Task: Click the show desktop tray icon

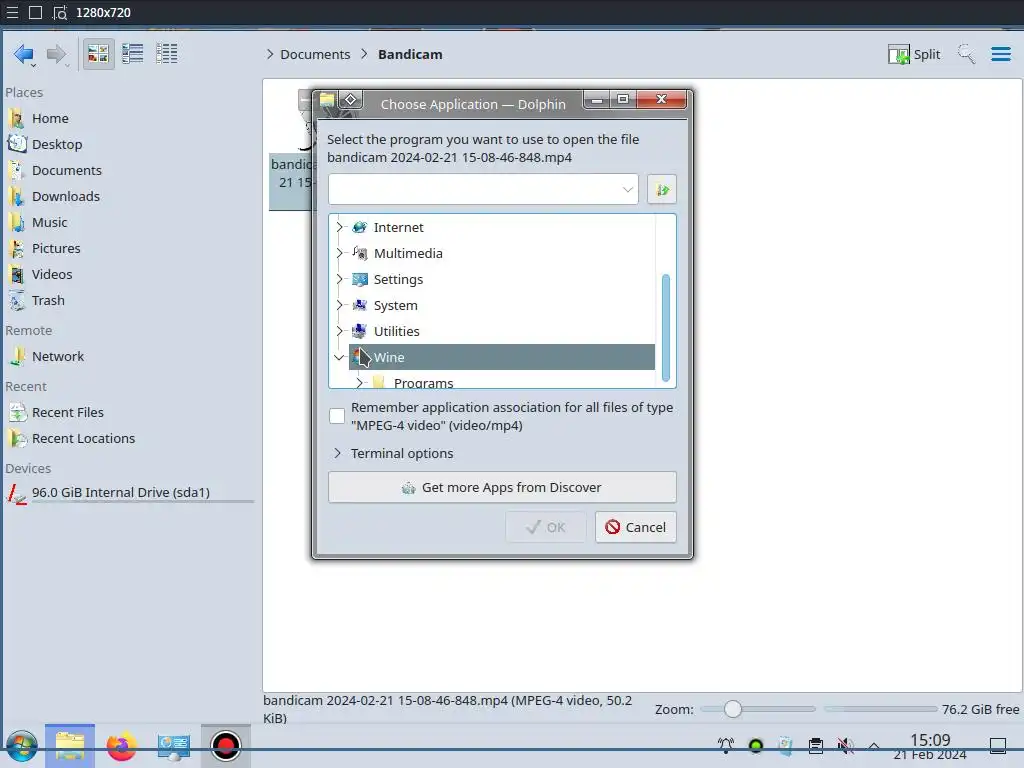Action: coord(997,745)
